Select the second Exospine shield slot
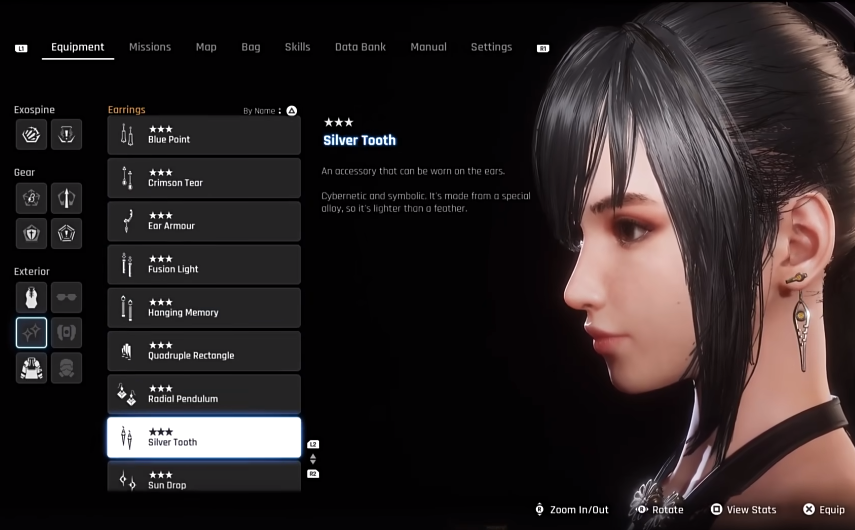The height and width of the screenshot is (530, 855). click(67, 134)
